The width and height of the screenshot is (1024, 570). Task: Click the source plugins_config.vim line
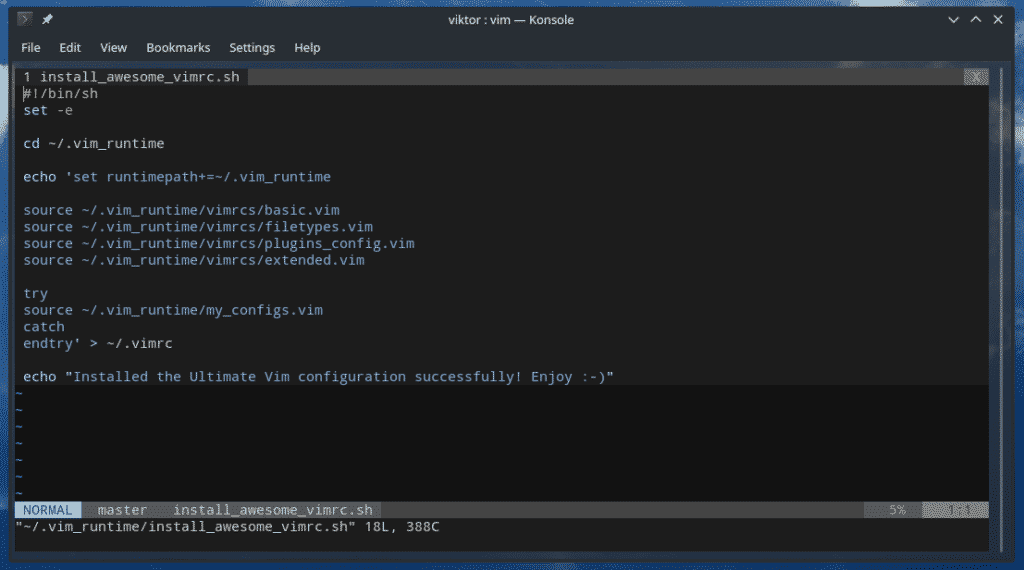pyautogui.click(x=219, y=244)
